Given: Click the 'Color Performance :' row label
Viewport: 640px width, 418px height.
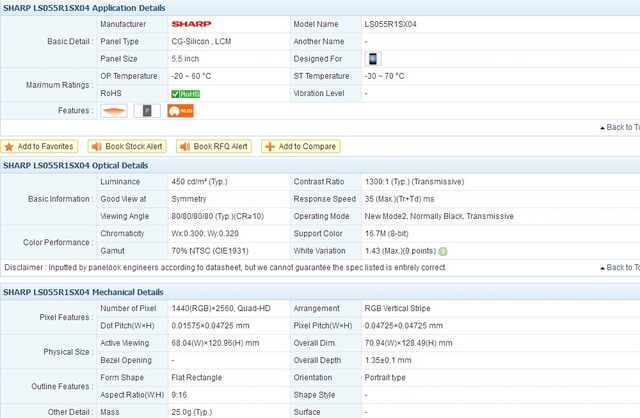Looking at the screenshot, I should (58, 242).
